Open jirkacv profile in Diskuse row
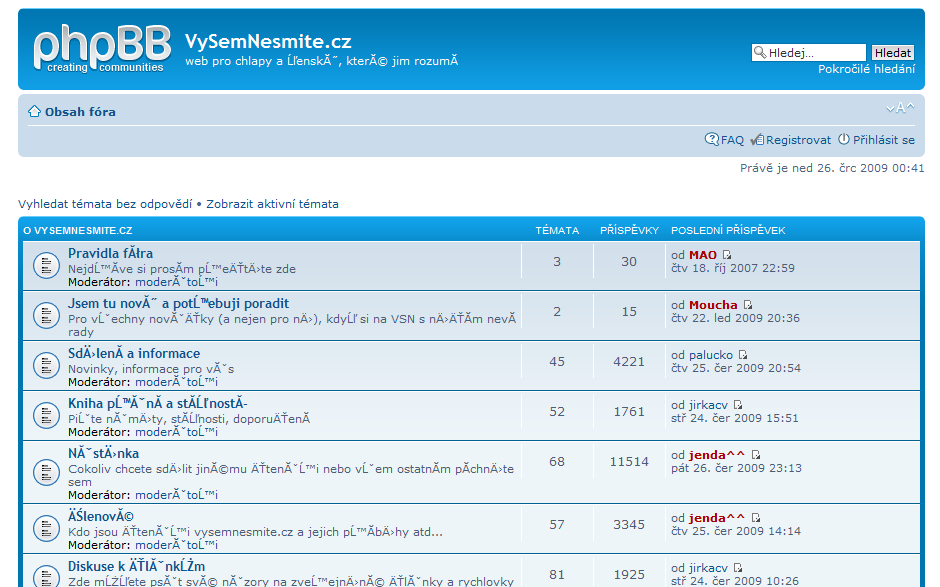Viewport: 940px width, 587px height. tap(708, 568)
